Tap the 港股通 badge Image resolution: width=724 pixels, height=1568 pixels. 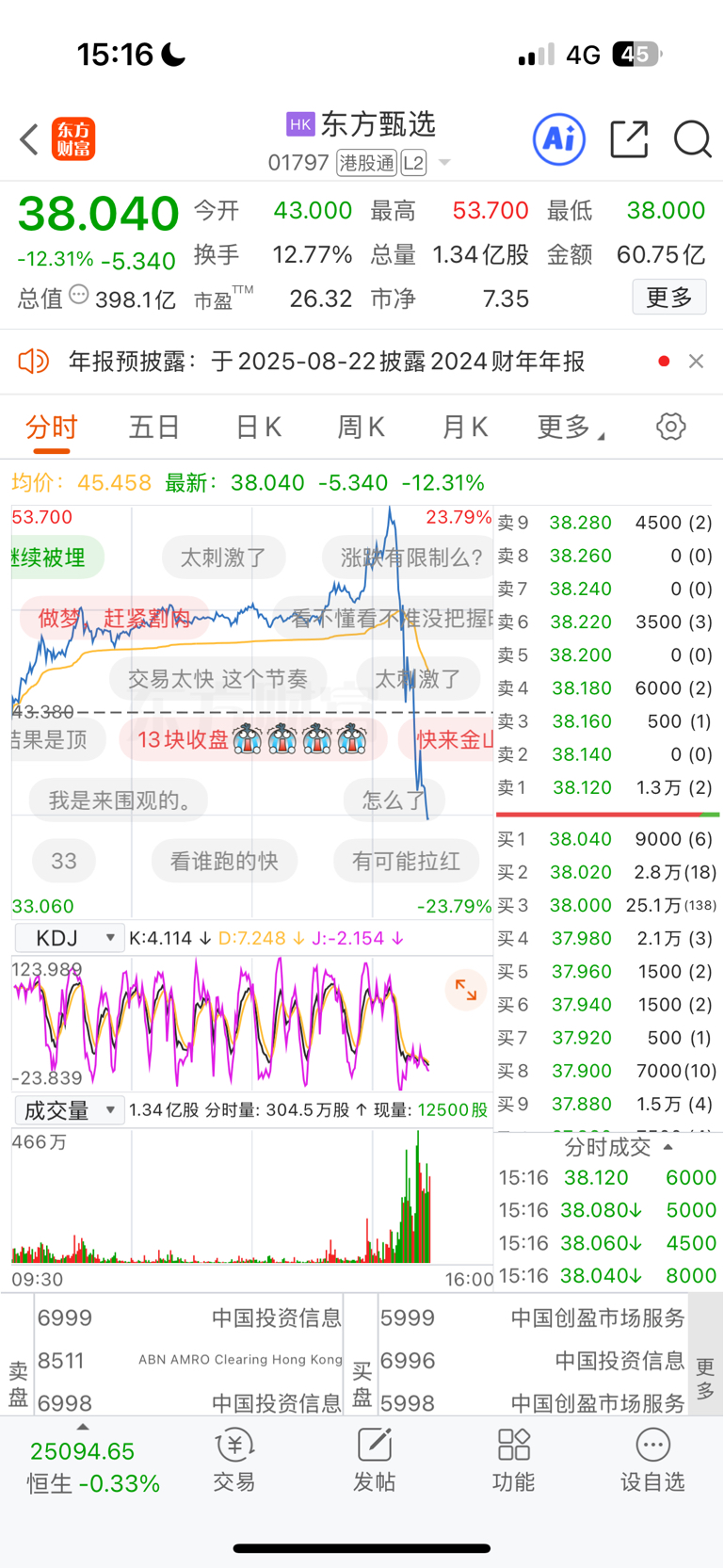pyautogui.click(x=367, y=163)
